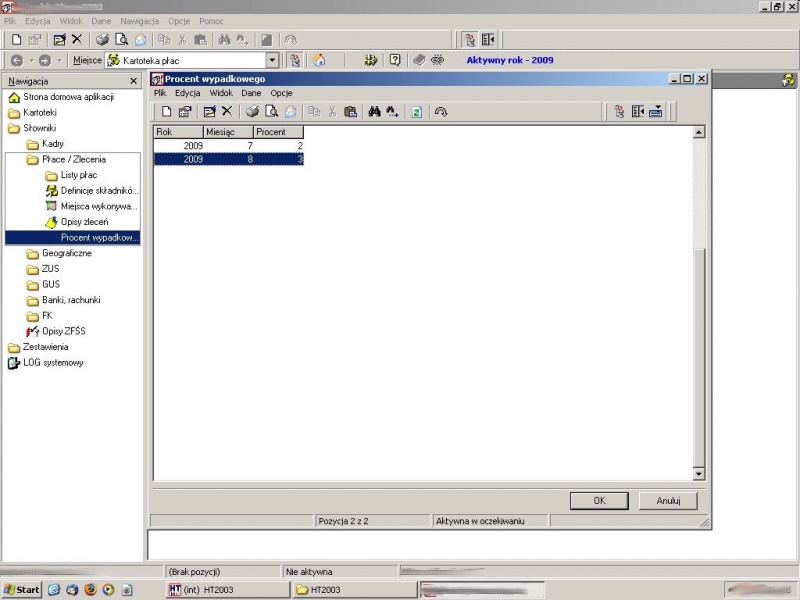
Task: Open Edycja menu in Procent wypadkowego window
Action: click(188, 93)
